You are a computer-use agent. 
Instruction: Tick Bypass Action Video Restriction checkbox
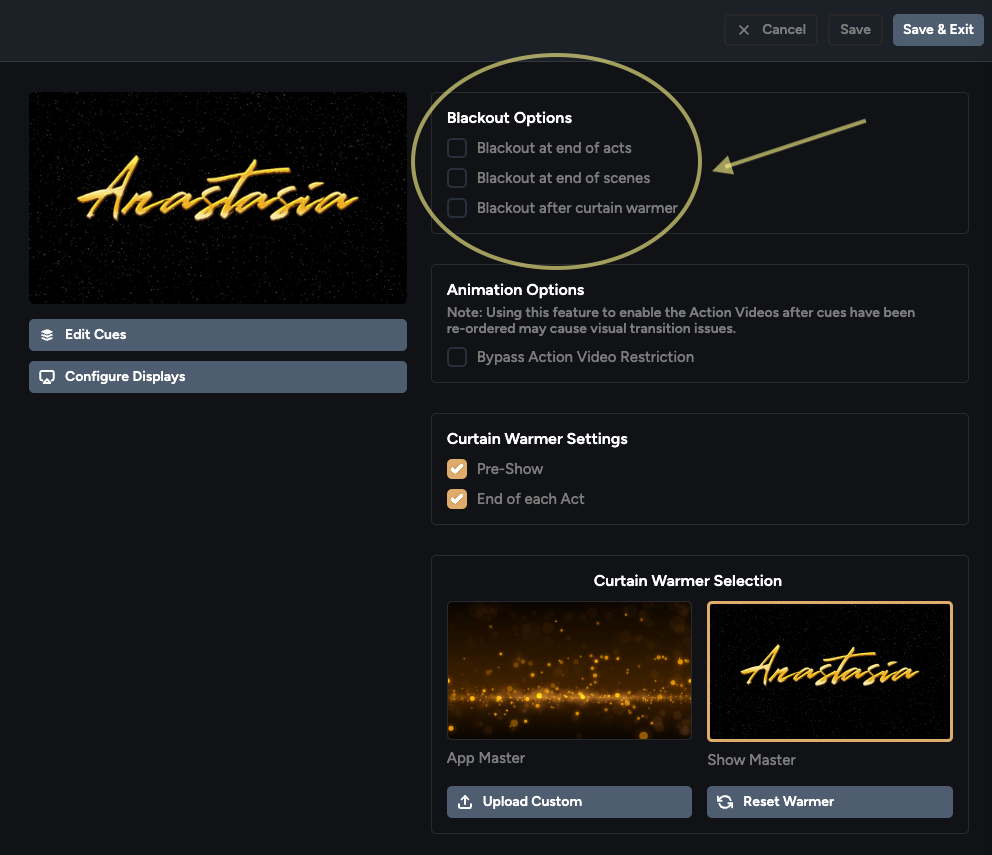pyautogui.click(x=457, y=357)
